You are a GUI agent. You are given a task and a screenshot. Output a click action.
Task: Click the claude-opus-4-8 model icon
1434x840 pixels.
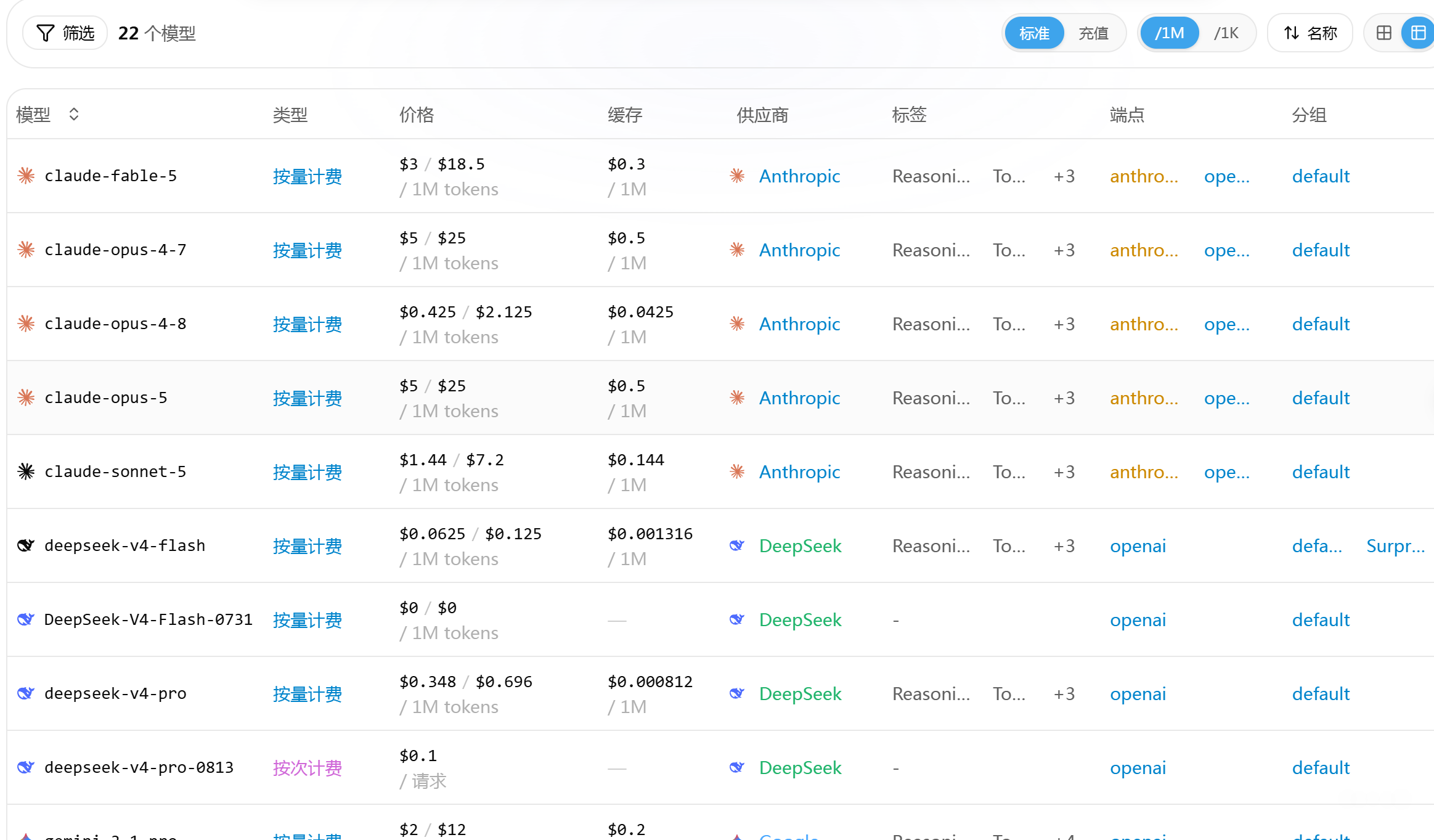coord(26,324)
